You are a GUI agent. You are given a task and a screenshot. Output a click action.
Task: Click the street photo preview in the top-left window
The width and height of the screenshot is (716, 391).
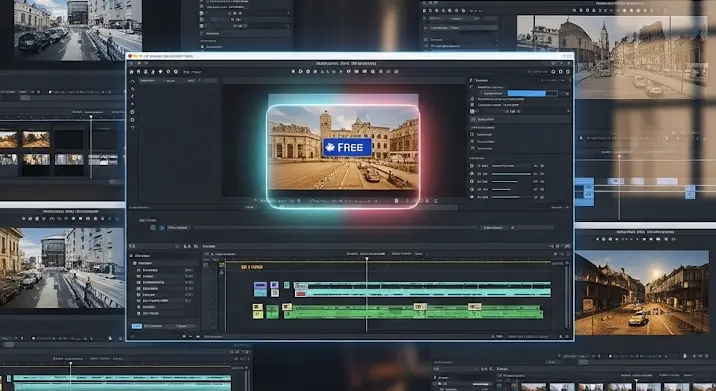coord(78,31)
